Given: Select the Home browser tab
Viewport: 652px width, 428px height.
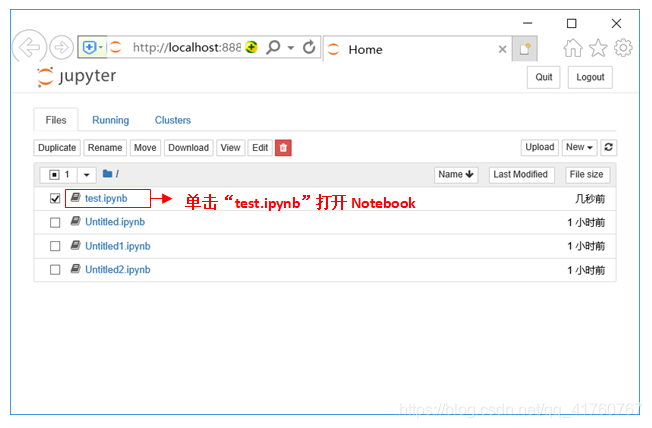Looking at the screenshot, I should 417,49.
